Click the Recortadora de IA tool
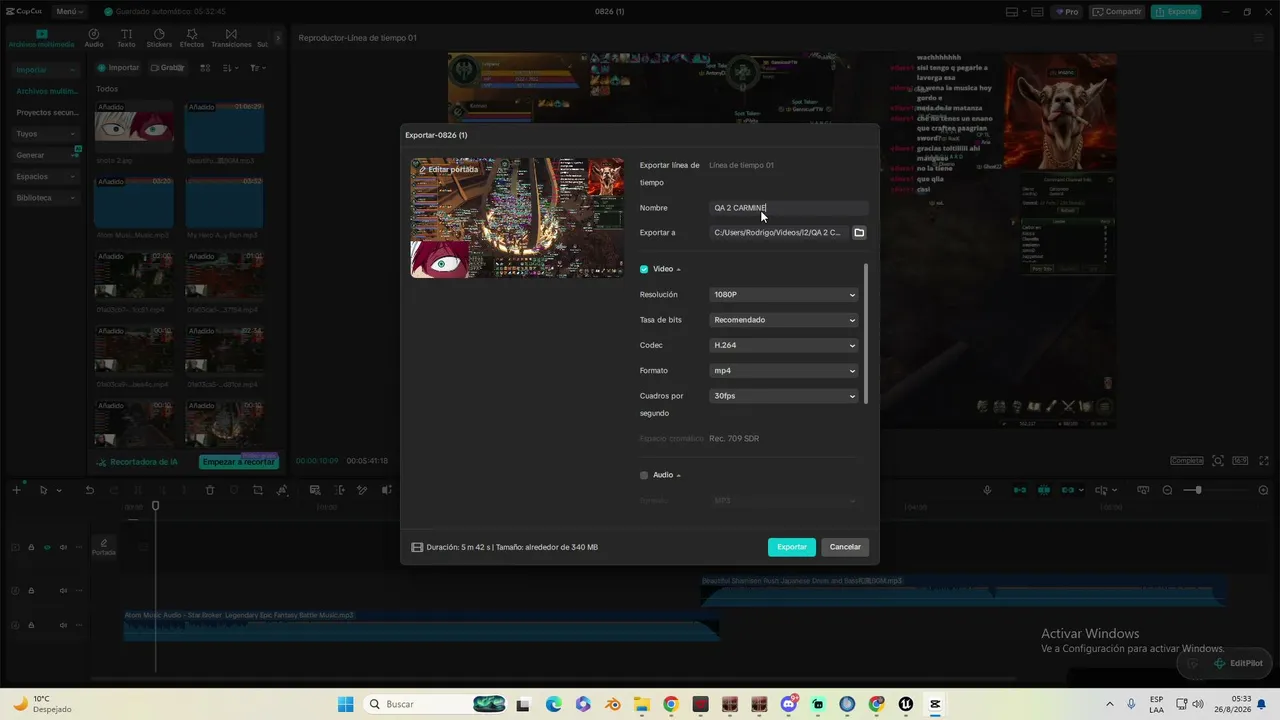1280x720 pixels. (137, 462)
